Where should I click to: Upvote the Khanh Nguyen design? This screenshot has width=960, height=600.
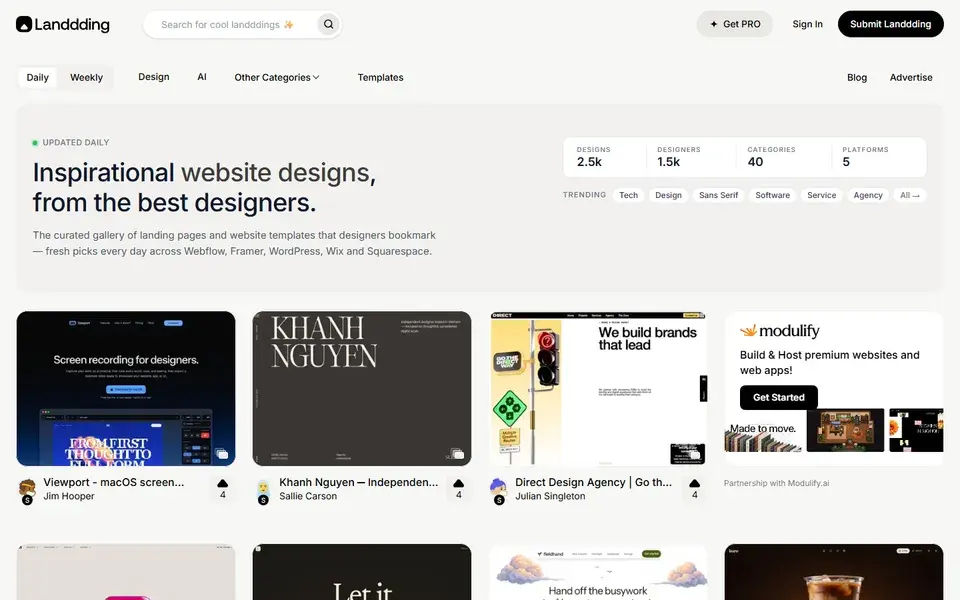pyautogui.click(x=459, y=489)
